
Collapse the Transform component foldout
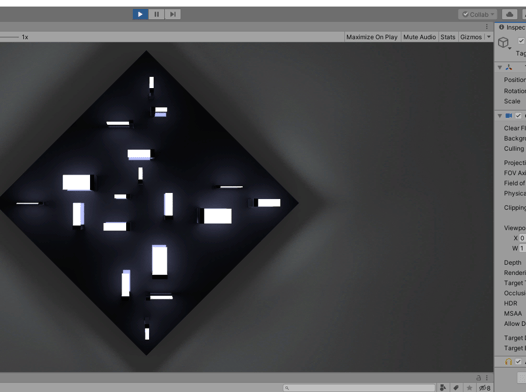tap(500, 67)
